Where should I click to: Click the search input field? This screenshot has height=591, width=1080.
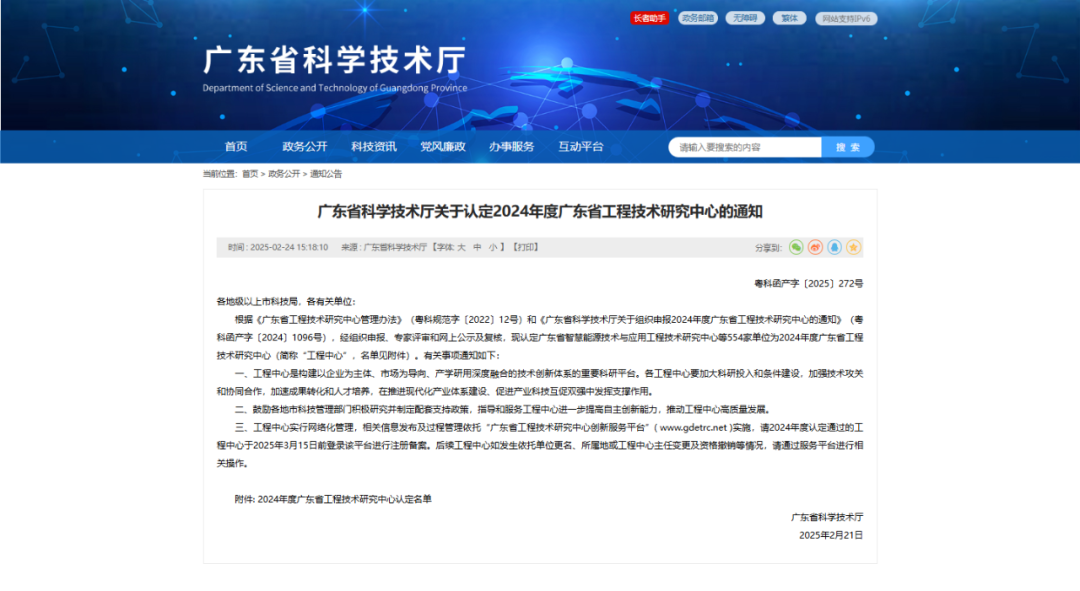pyautogui.click(x=745, y=146)
